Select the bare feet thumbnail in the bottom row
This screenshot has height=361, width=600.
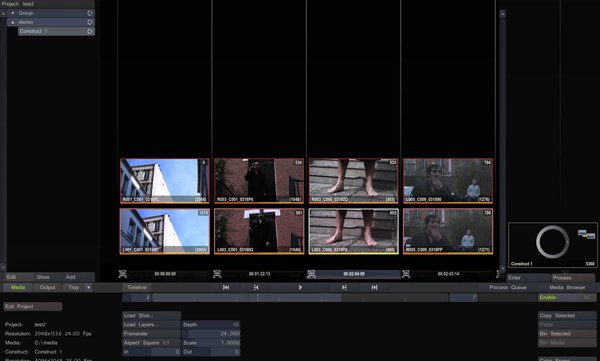click(x=354, y=231)
